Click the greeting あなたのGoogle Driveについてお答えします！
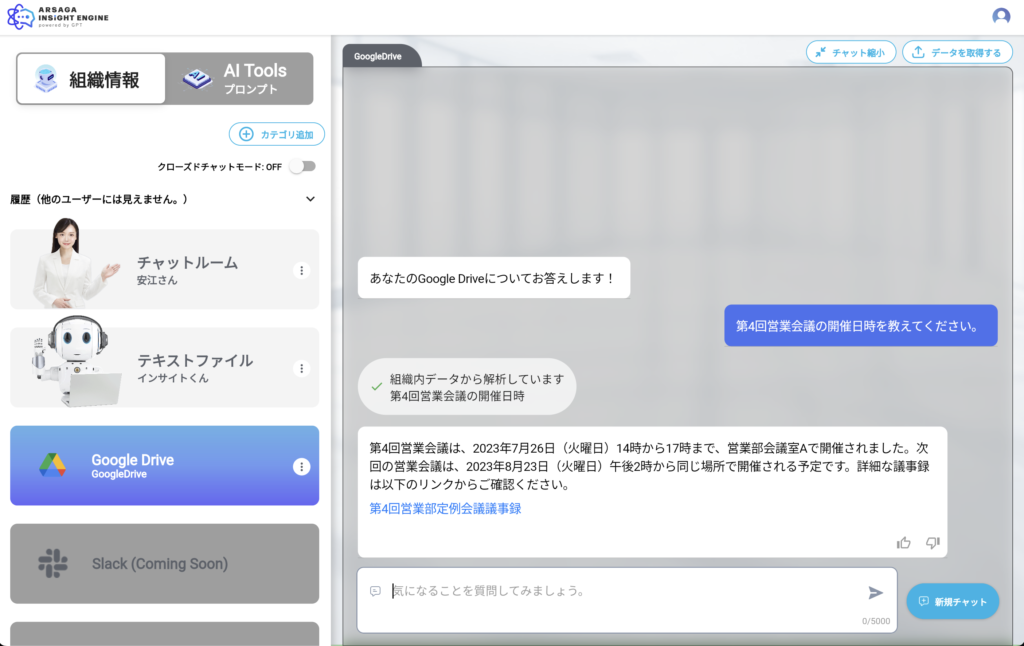This screenshot has height=646, width=1024. click(494, 278)
